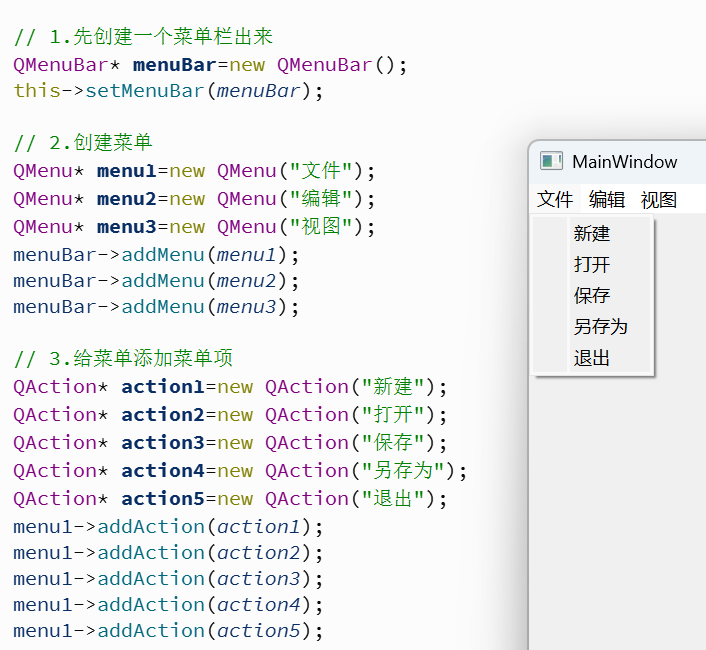Click code line creating action1 "新建"

[x=230, y=387]
